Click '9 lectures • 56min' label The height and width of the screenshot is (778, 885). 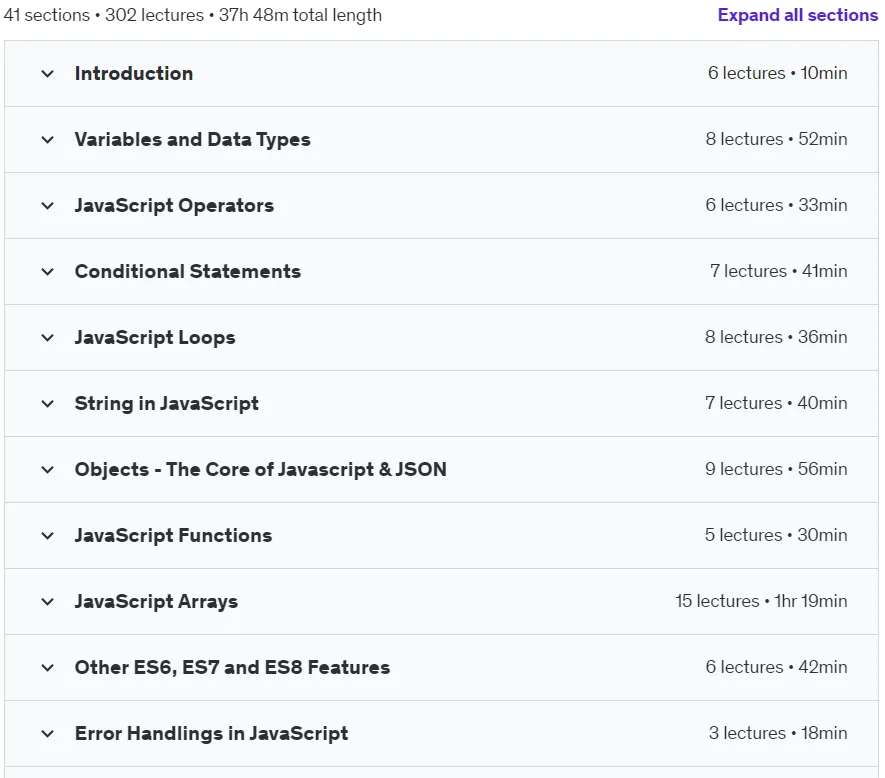point(776,469)
